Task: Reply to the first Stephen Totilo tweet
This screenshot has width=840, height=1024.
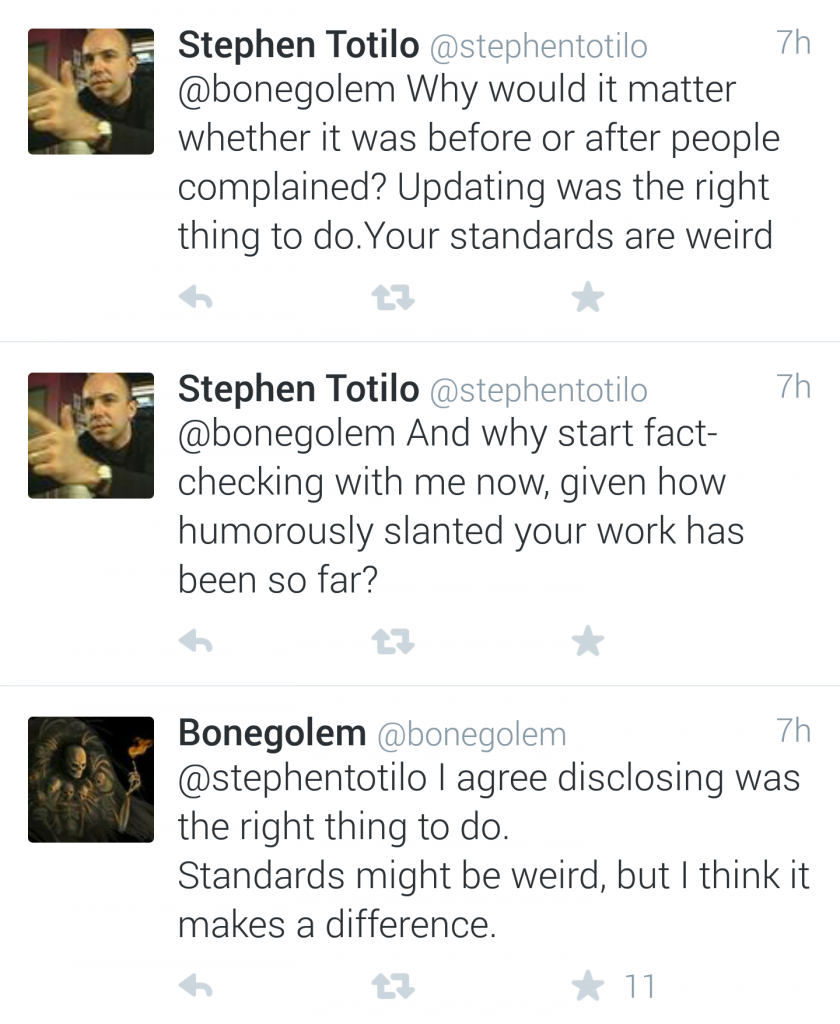Action: point(196,298)
